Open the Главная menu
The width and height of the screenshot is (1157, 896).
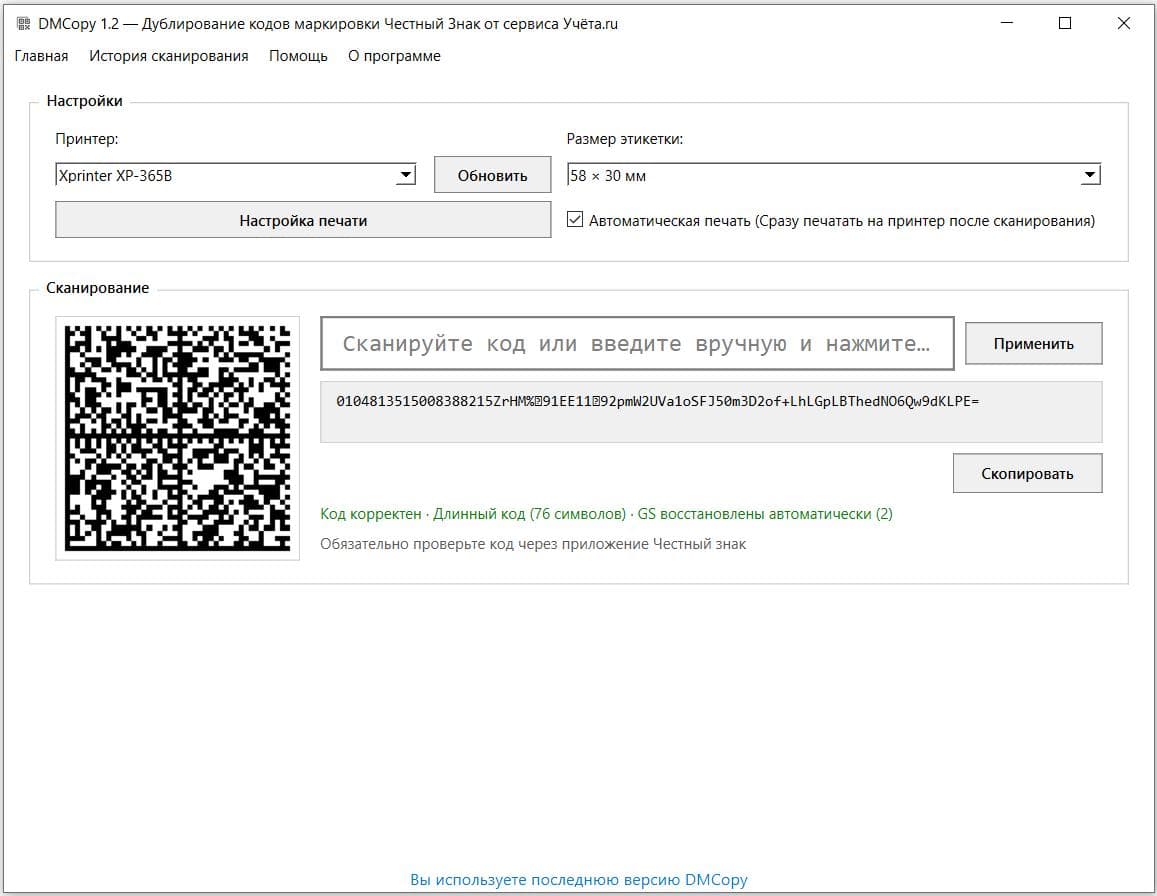click(x=41, y=56)
